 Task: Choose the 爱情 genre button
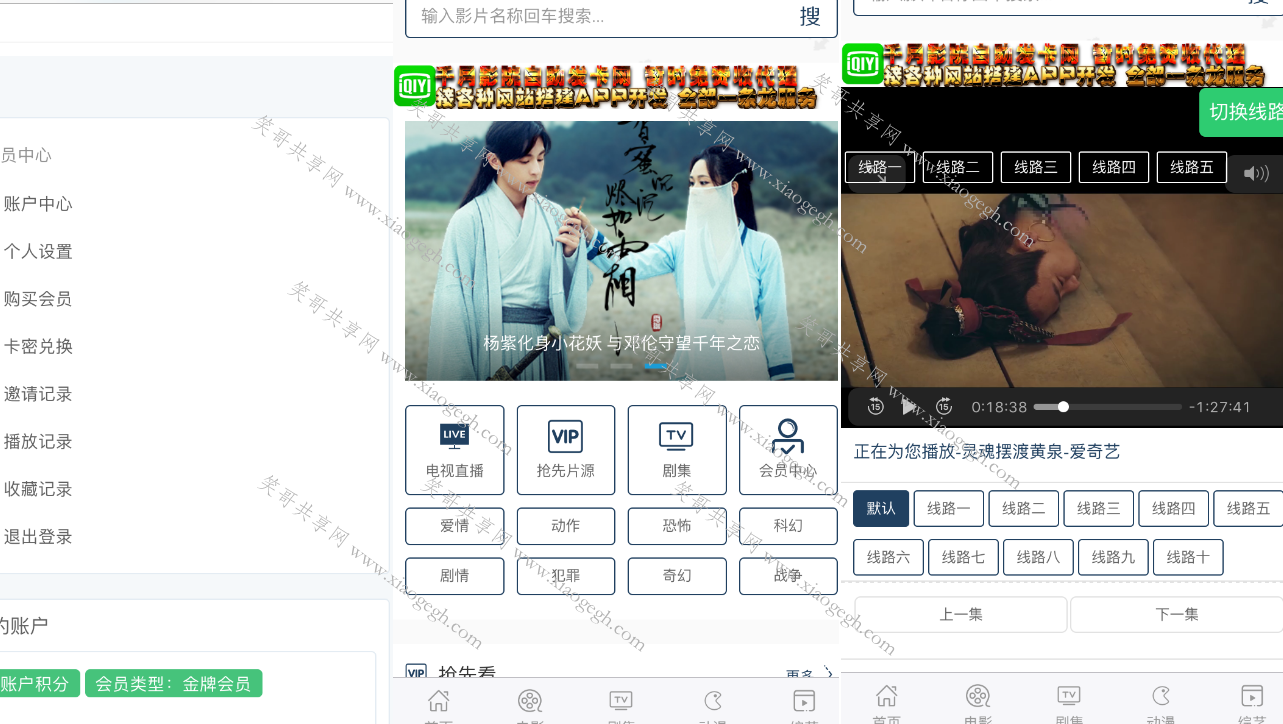click(455, 526)
